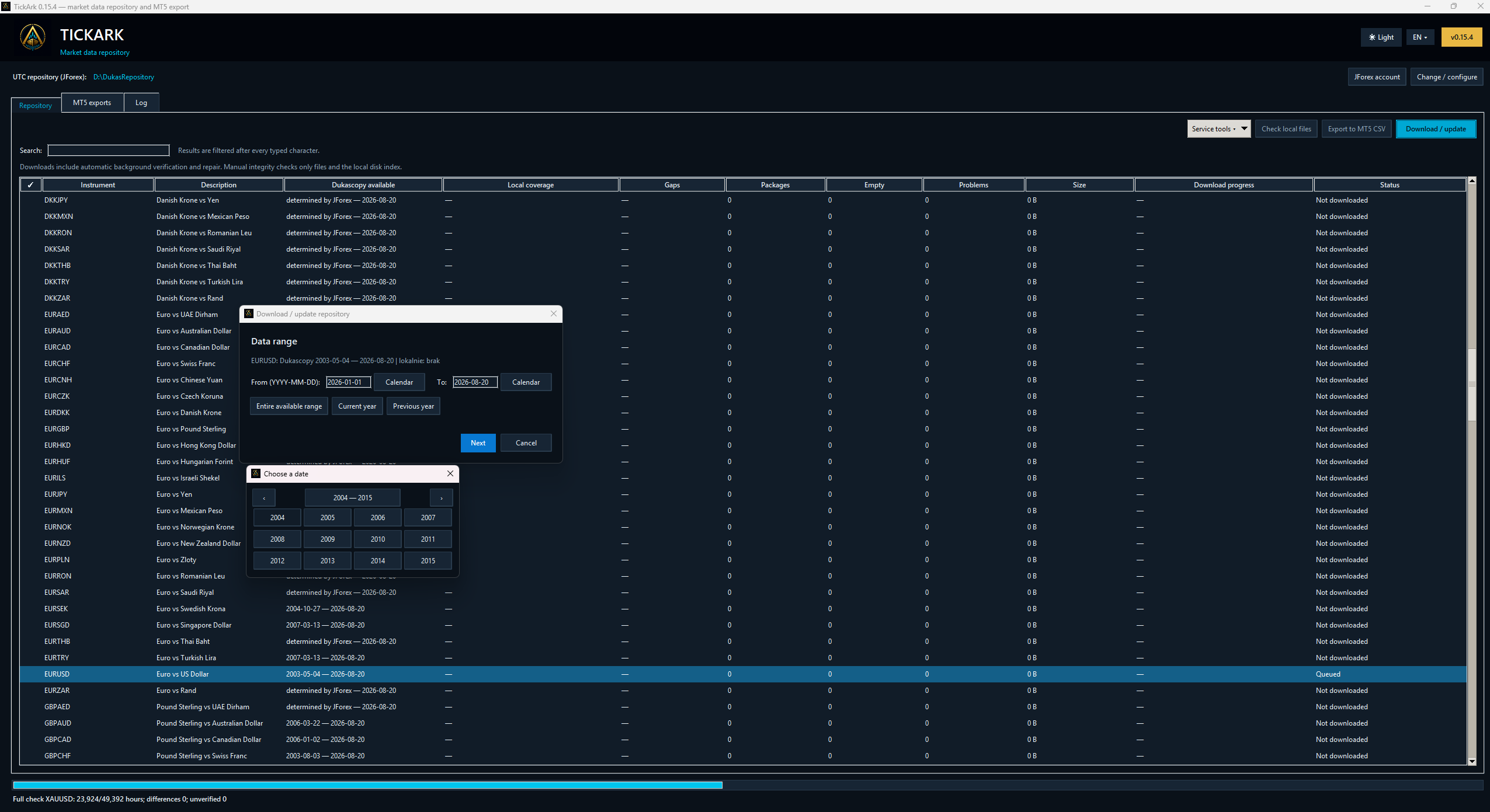Pick year 2013 in date chooser
1490x812 pixels.
tap(328, 561)
